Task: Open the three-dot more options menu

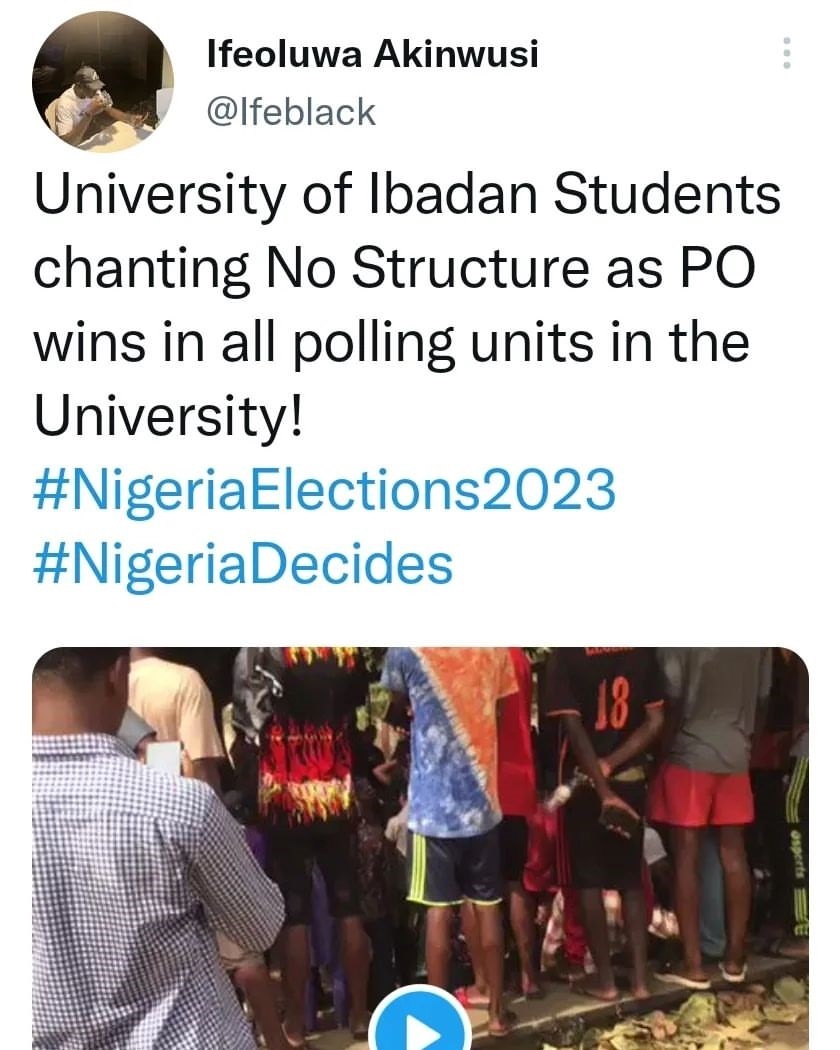Action: click(x=787, y=53)
